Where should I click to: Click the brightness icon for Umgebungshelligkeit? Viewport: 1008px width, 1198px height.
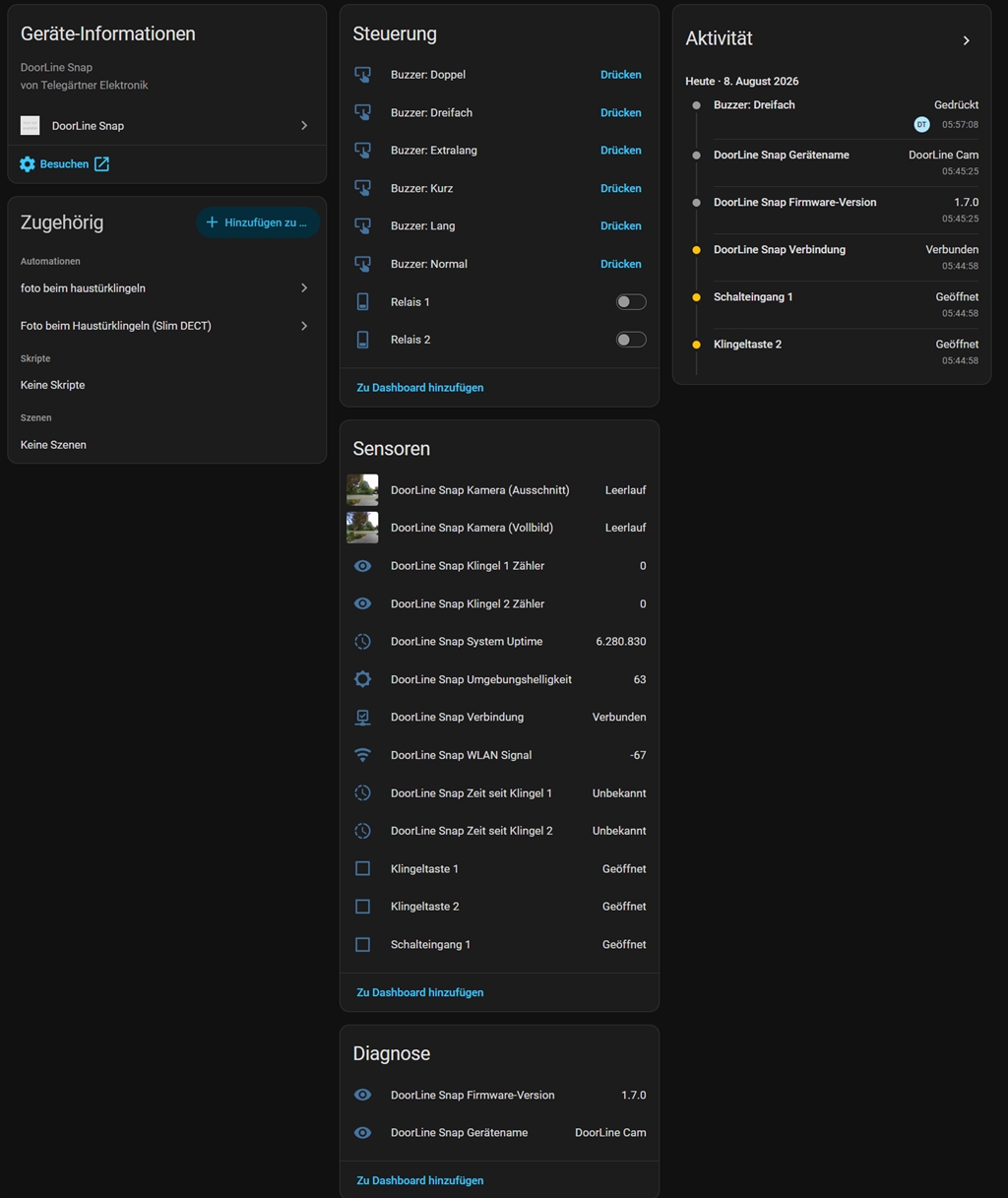pos(362,679)
